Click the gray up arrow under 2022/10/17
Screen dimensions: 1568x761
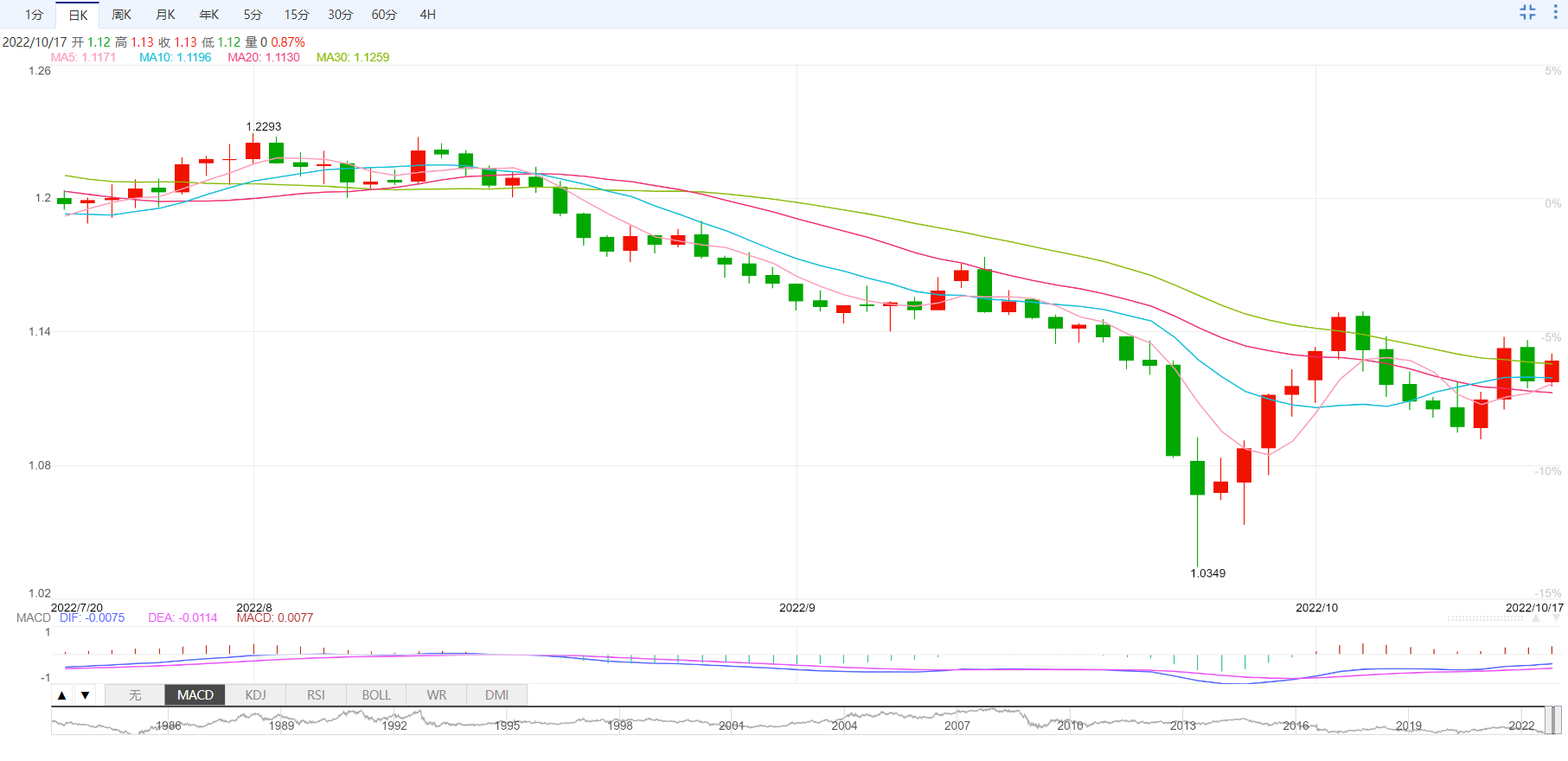[1536, 618]
